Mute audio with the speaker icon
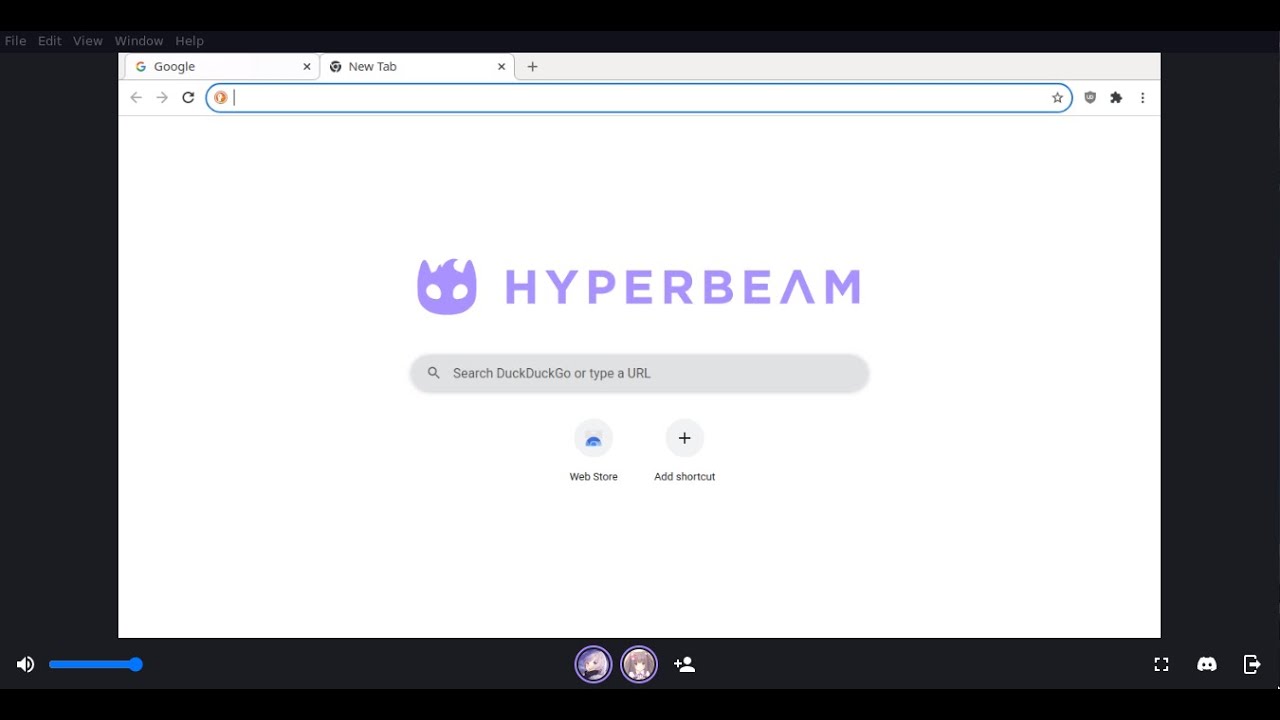The height and width of the screenshot is (720, 1280). [x=25, y=664]
